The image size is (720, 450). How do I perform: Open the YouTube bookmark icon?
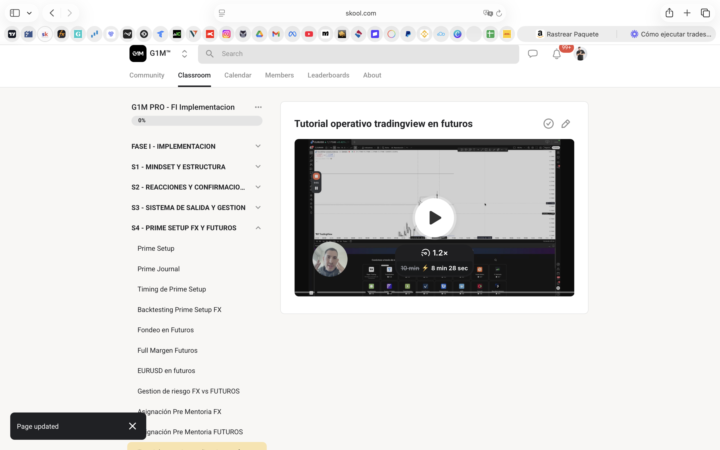(309, 34)
